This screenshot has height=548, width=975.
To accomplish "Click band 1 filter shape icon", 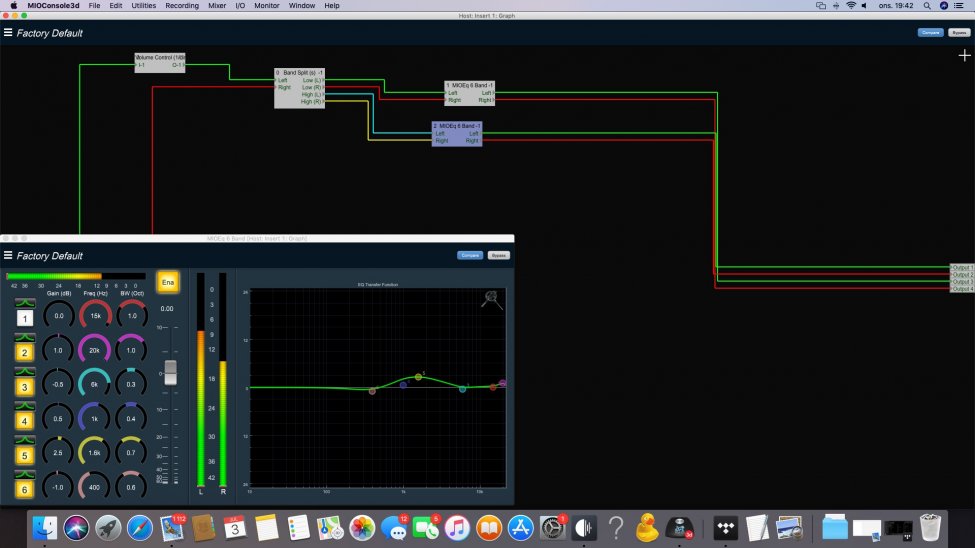I will coord(25,303).
